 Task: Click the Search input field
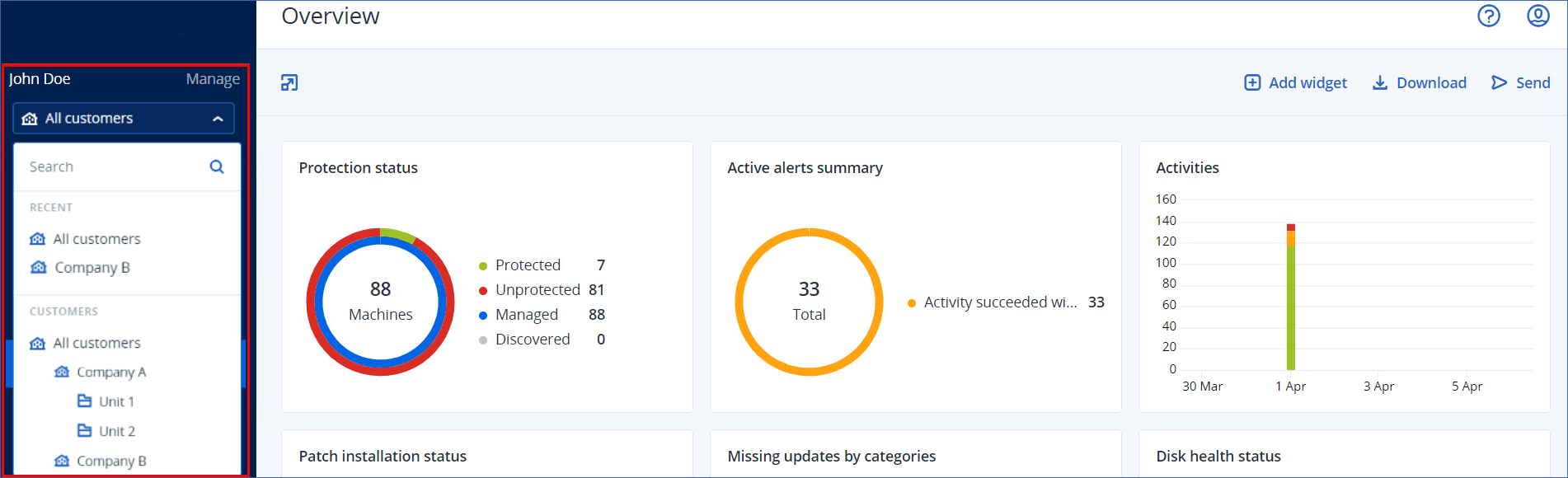coord(115,166)
